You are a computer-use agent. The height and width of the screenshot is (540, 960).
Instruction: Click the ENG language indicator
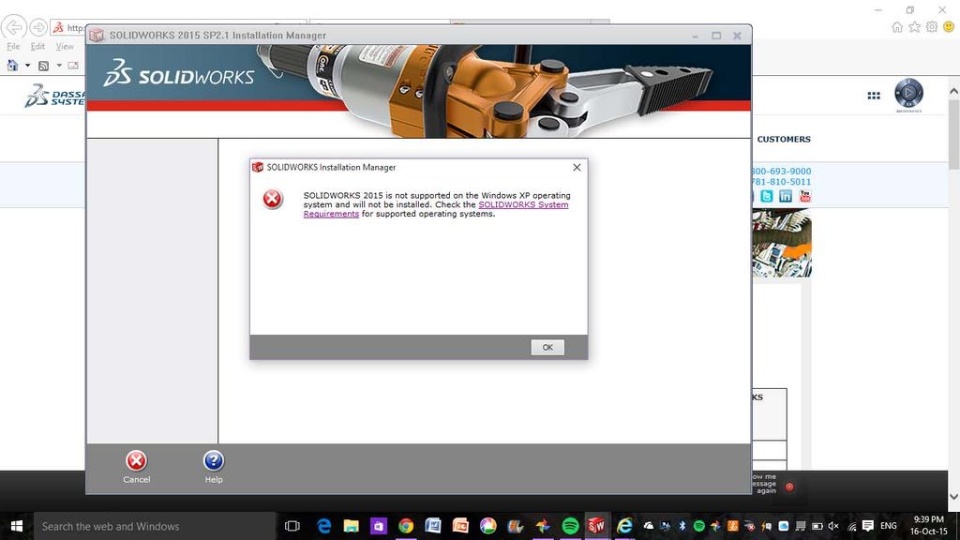[x=888, y=526]
